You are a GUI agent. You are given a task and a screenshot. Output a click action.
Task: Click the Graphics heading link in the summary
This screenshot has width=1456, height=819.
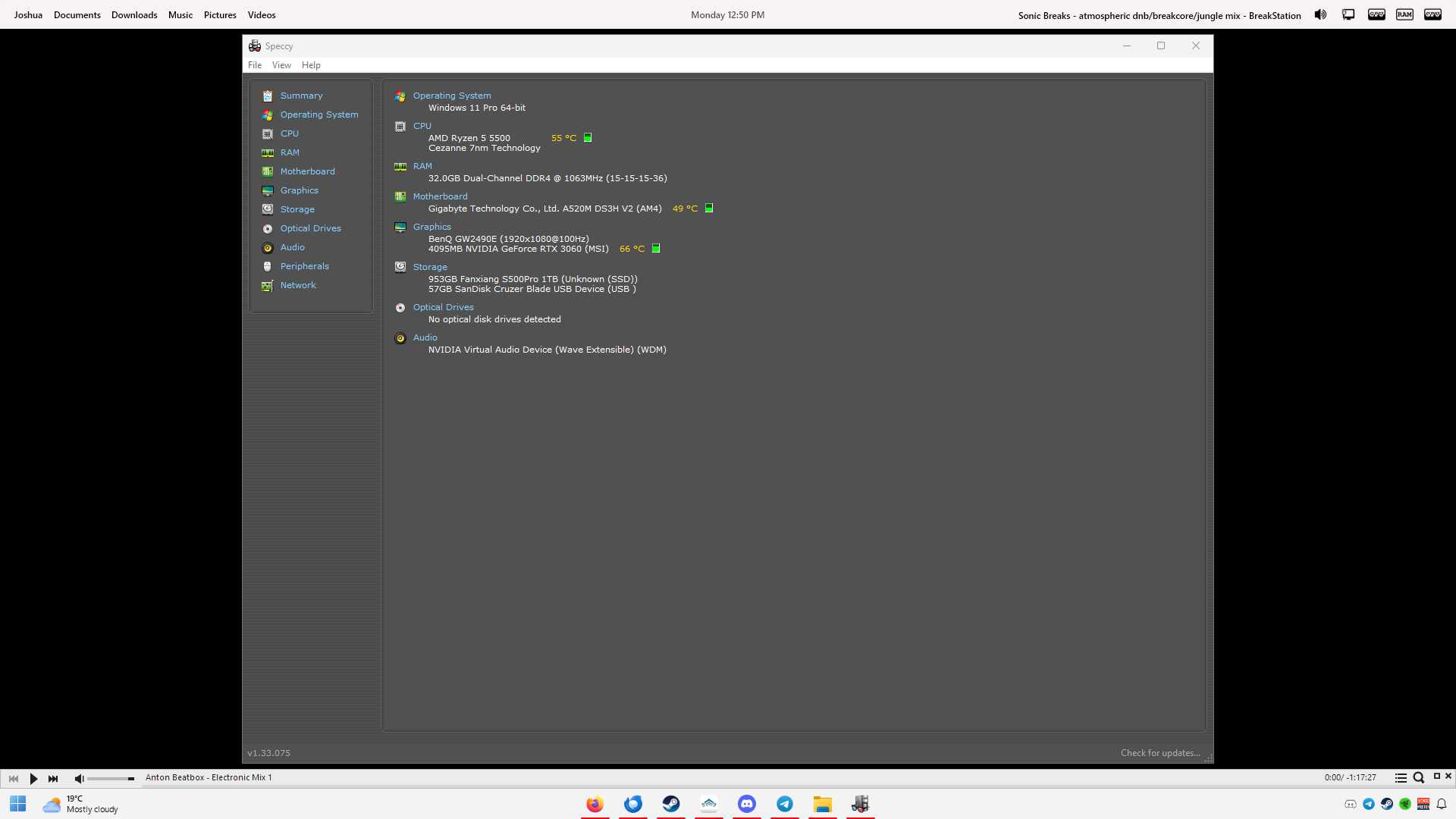point(432,227)
